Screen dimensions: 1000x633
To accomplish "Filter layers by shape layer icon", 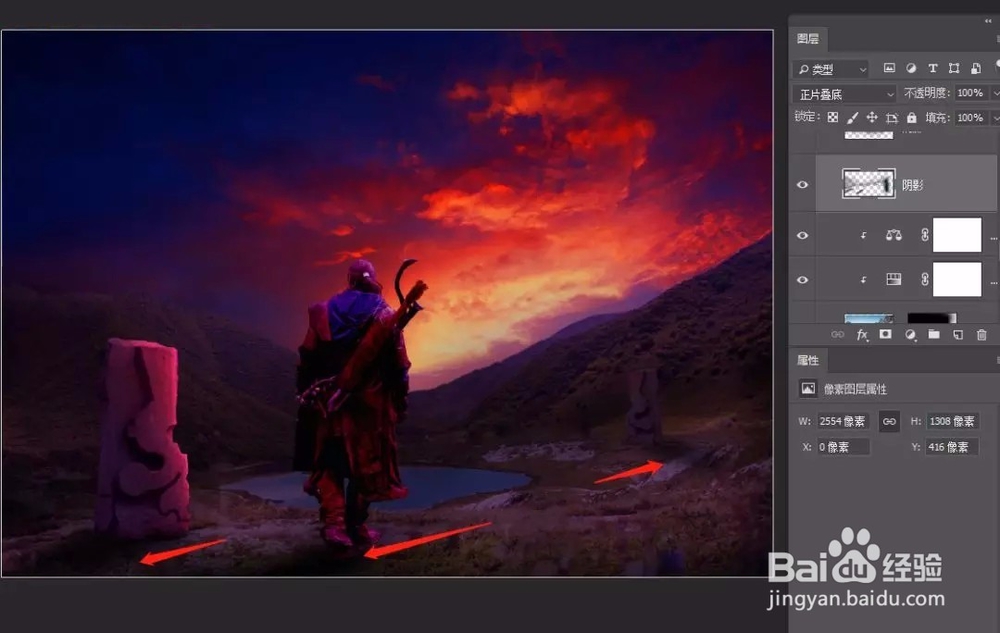I will pos(954,68).
